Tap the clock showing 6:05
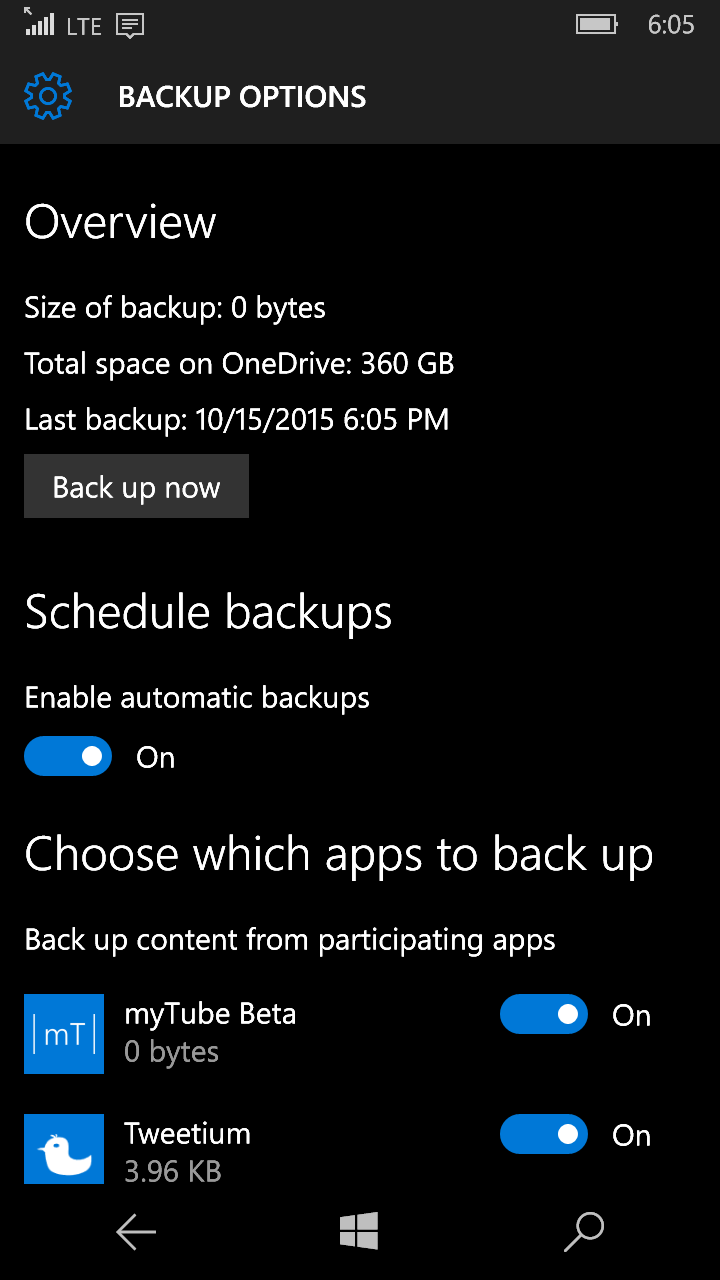The height and width of the screenshot is (1280, 720). [671, 25]
